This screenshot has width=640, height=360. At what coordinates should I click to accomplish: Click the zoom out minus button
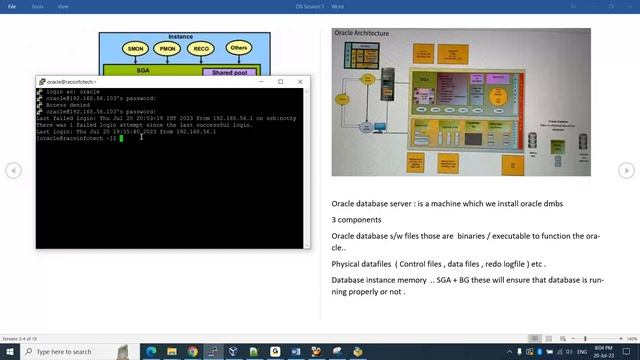(x=573, y=338)
